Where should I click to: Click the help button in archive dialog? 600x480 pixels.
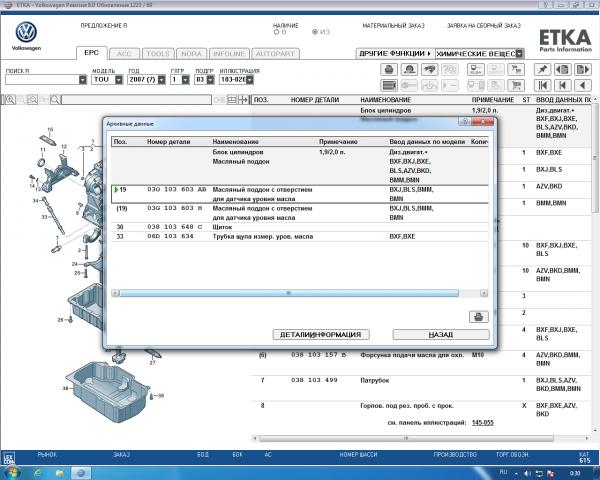coord(465,122)
